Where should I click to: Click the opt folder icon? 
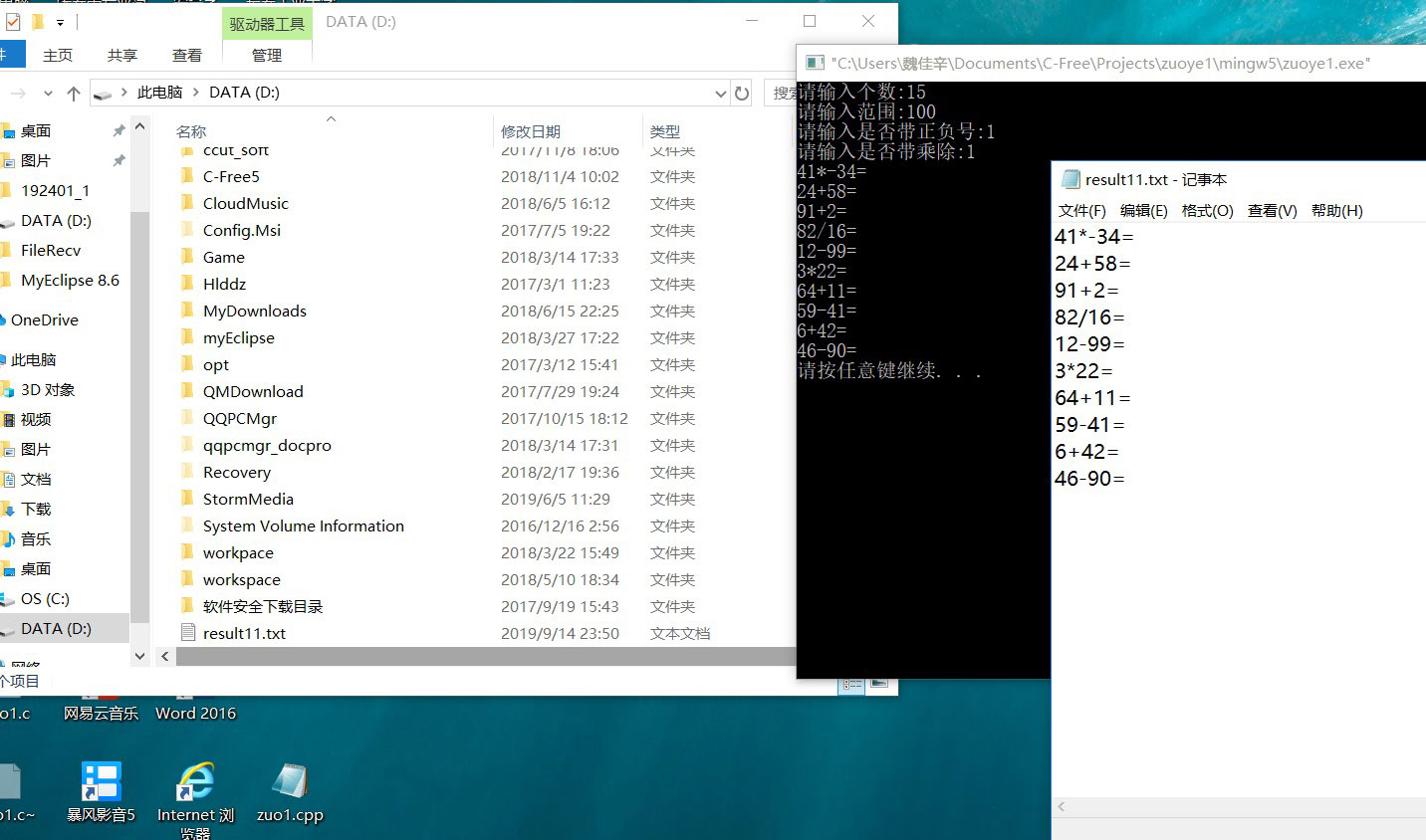tap(187, 364)
